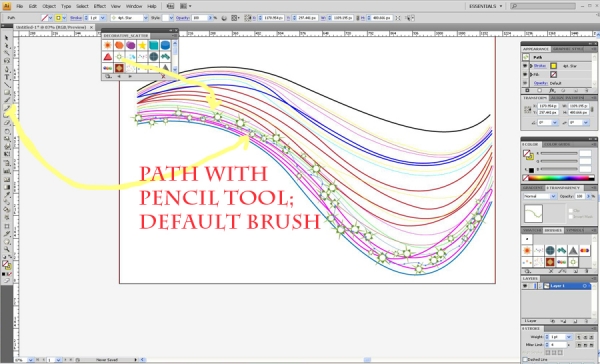
Task: Click the Adobe Illustrator Ai logo
Action: click(6, 6)
